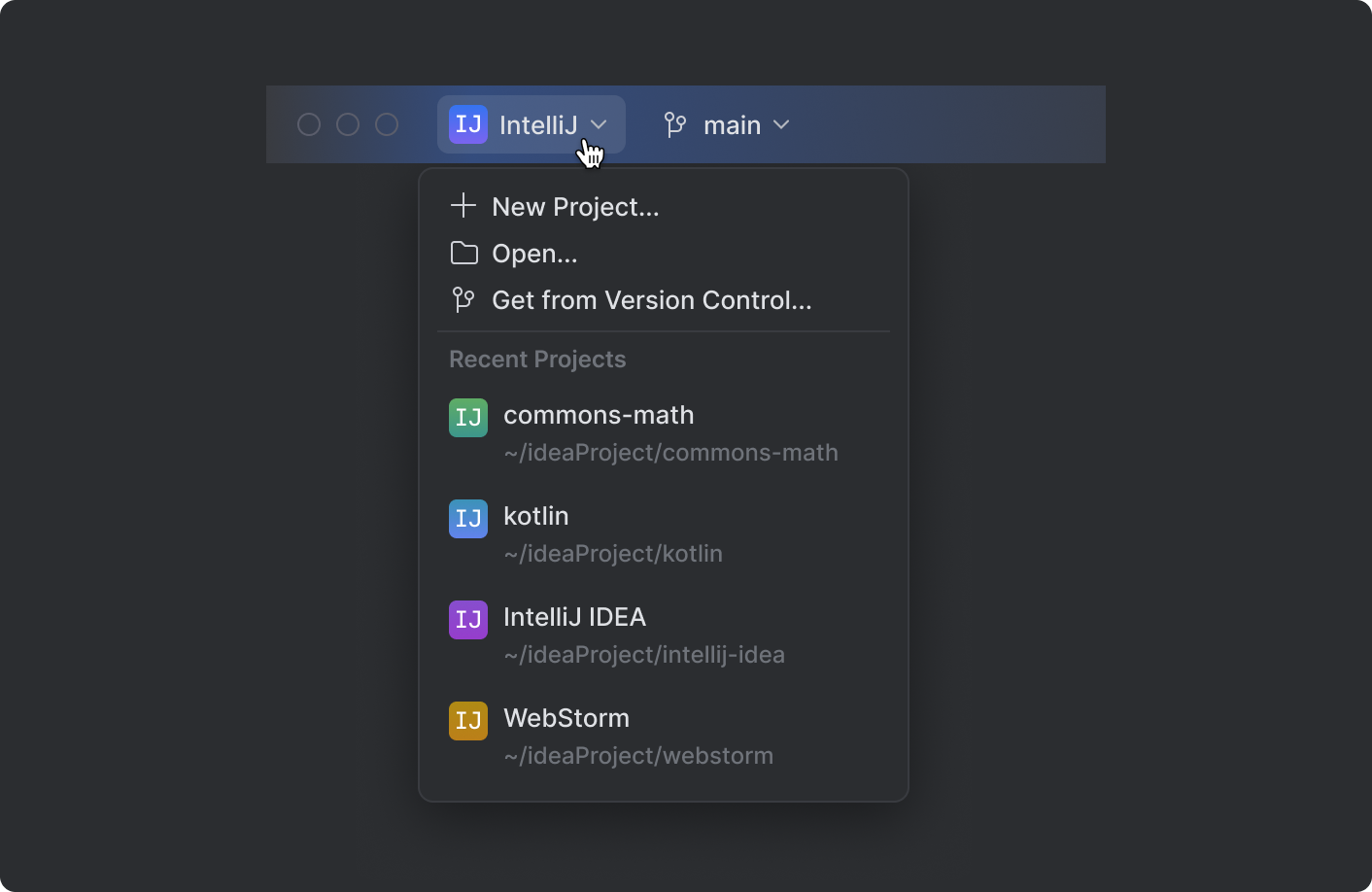Click the IntelliJ project icon in the toolbar
Viewport: 1372px width, 892px height.
467,123
